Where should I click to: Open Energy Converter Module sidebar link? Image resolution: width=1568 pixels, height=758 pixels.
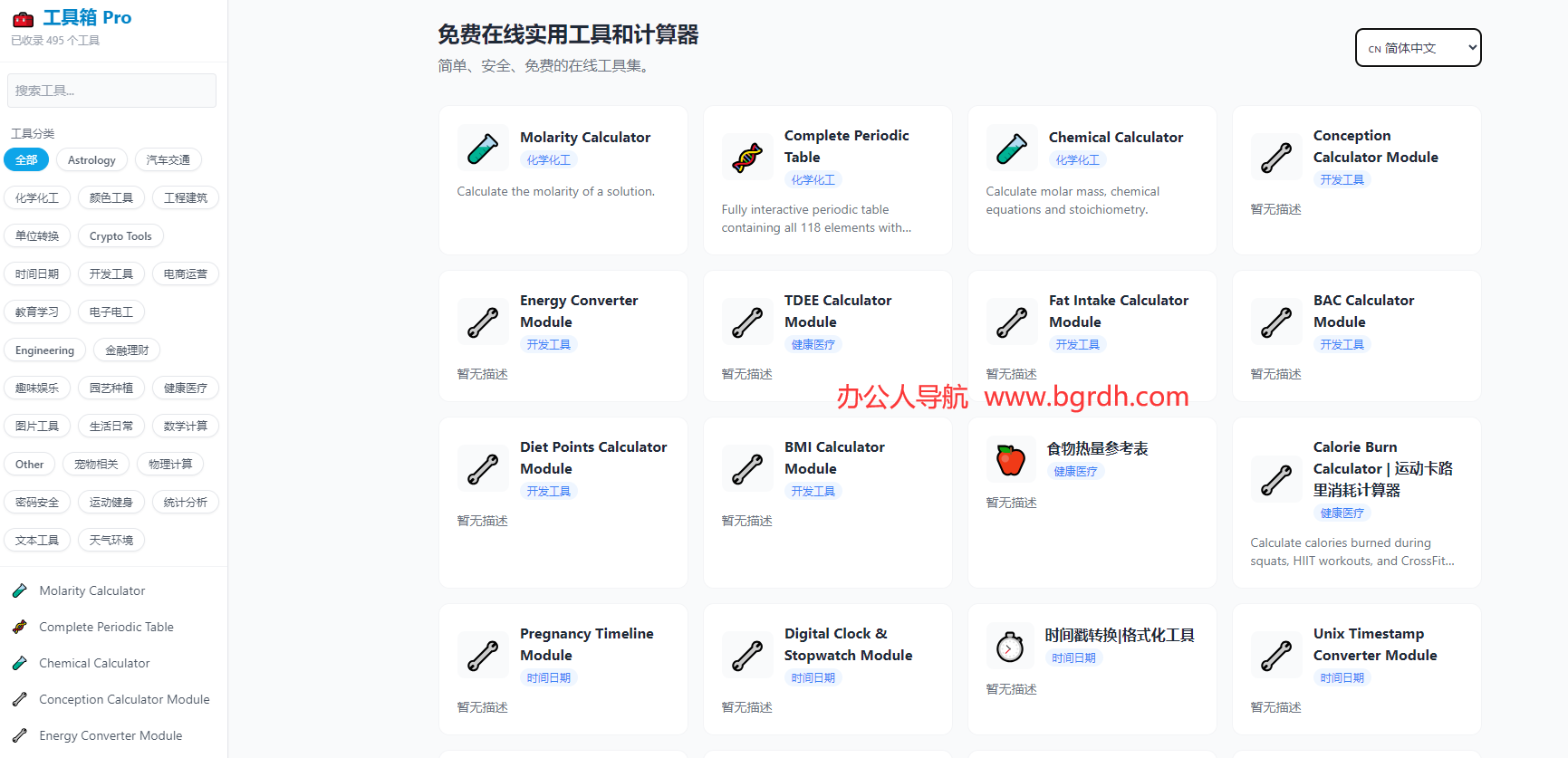tap(111, 735)
